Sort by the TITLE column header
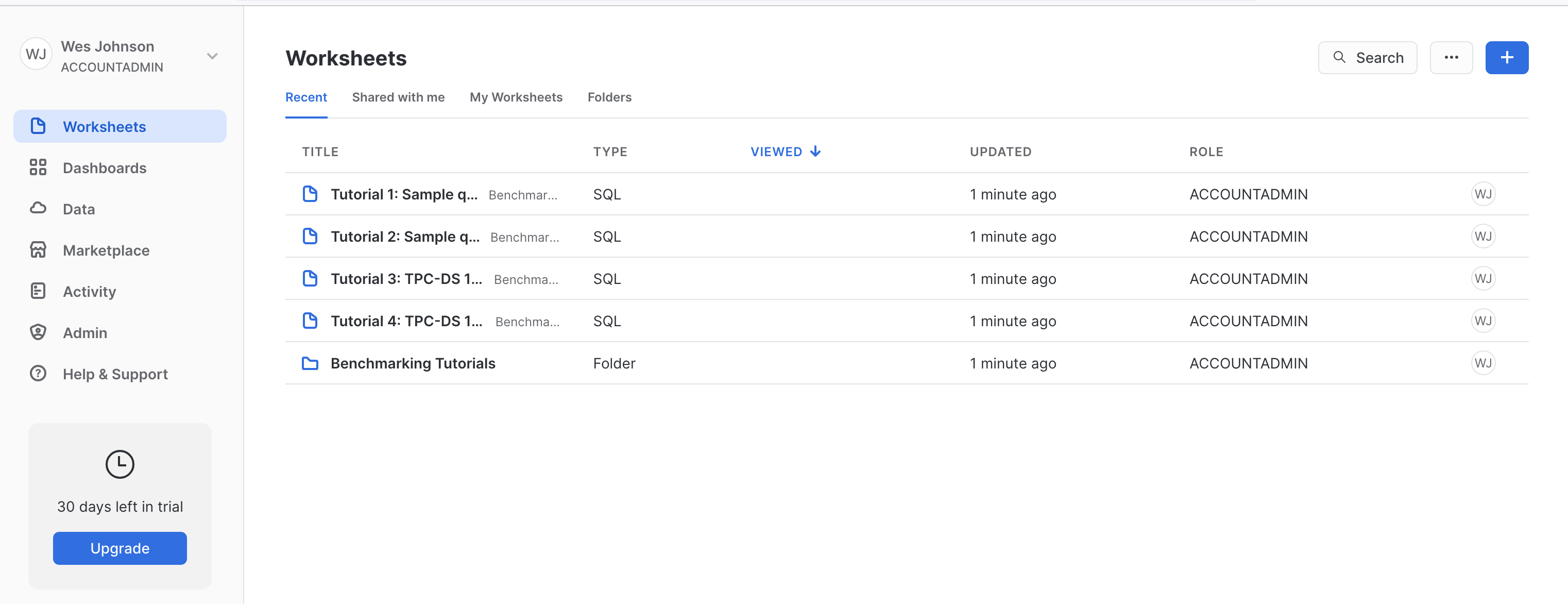This screenshot has width=1568, height=604. [320, 151]
